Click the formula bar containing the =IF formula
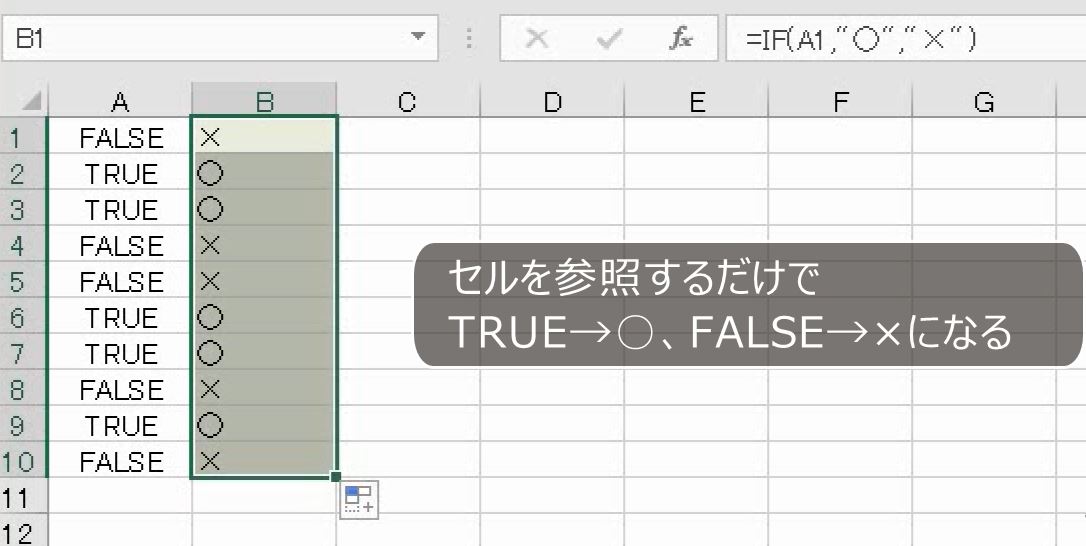 pyautogui.click(x=906, y=39)
